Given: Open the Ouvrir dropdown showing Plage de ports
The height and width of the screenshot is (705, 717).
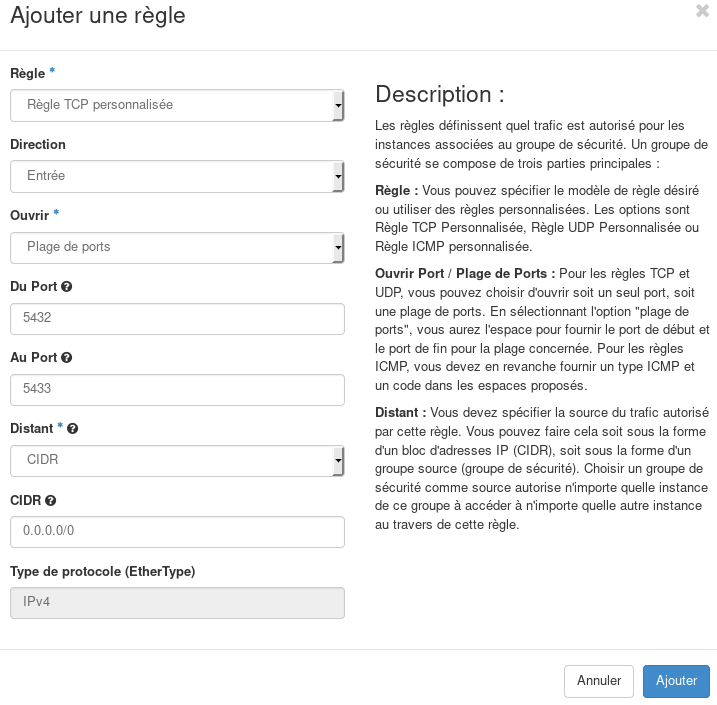Looking at the screenshot, I should pyautogui.click(x=177, y=247).
